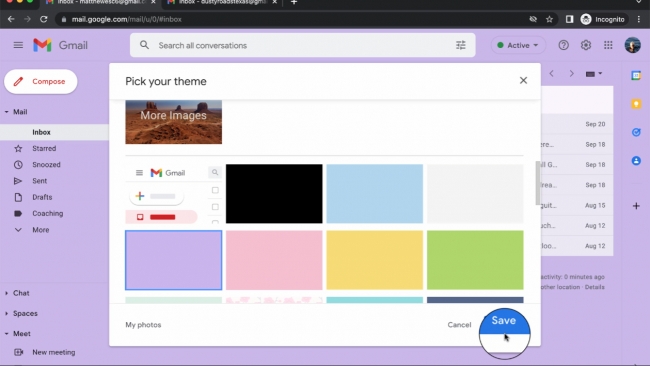The width and height of the screenshot is (650, 366).
Task: Start a New meeting
Action: tap(54, 352)
